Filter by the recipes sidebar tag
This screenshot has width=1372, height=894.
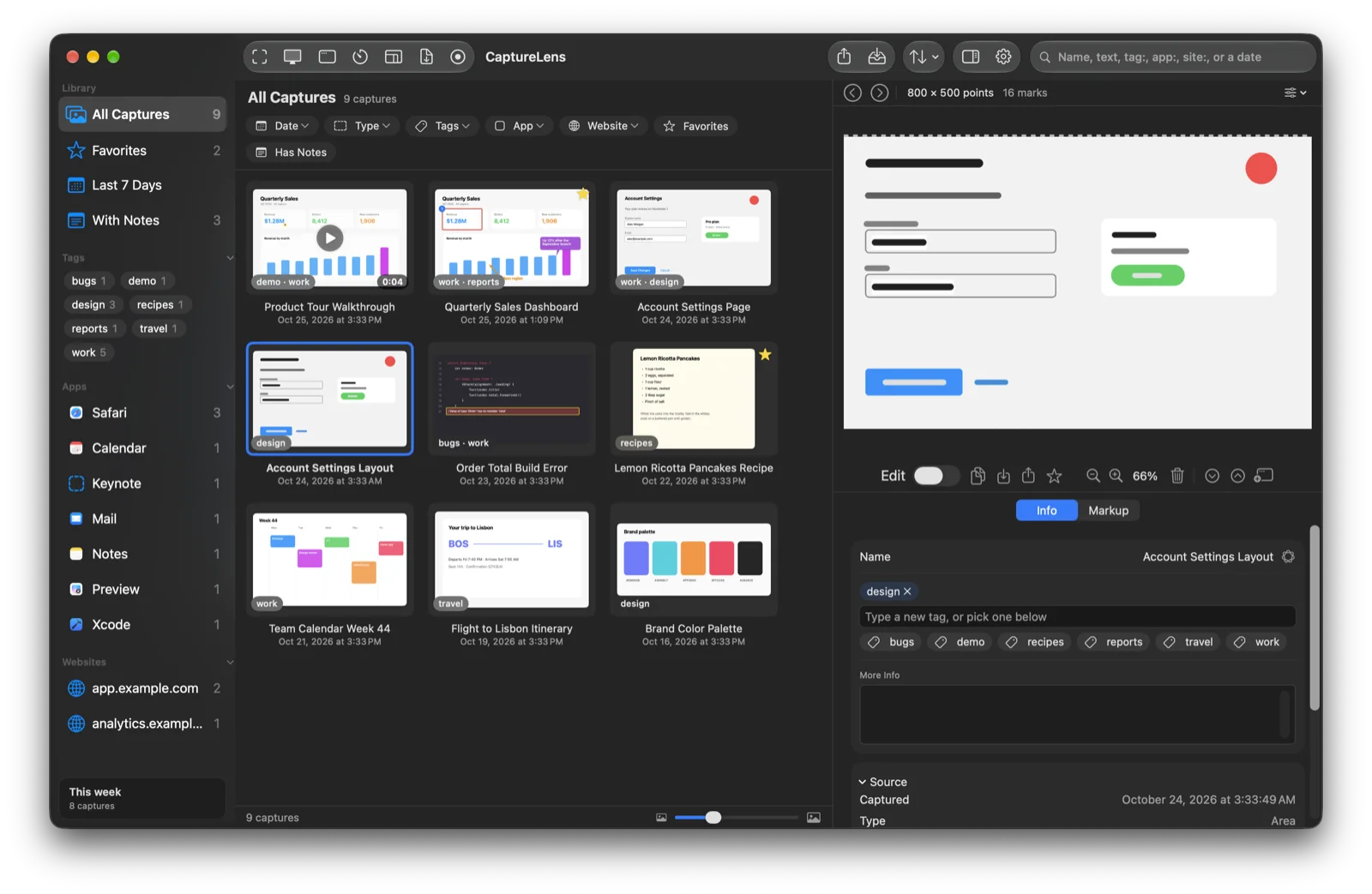(x=160, y=305)
